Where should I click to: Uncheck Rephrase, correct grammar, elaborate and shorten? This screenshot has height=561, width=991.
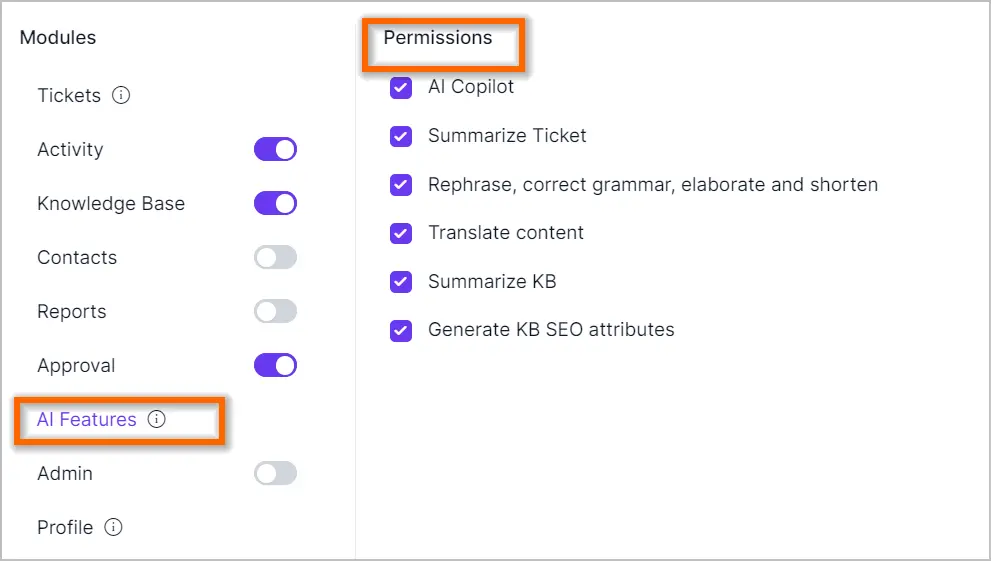401,184
